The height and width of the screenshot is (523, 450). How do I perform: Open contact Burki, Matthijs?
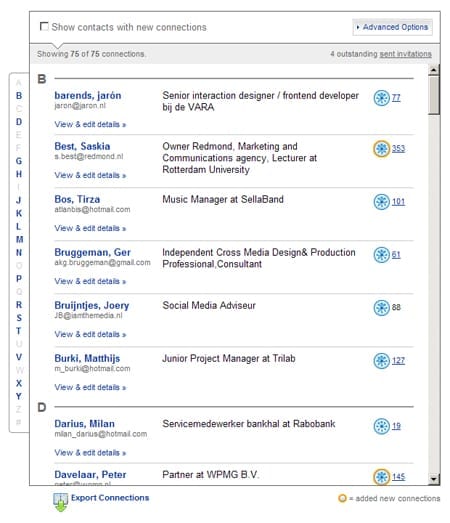tap(87, 359)
